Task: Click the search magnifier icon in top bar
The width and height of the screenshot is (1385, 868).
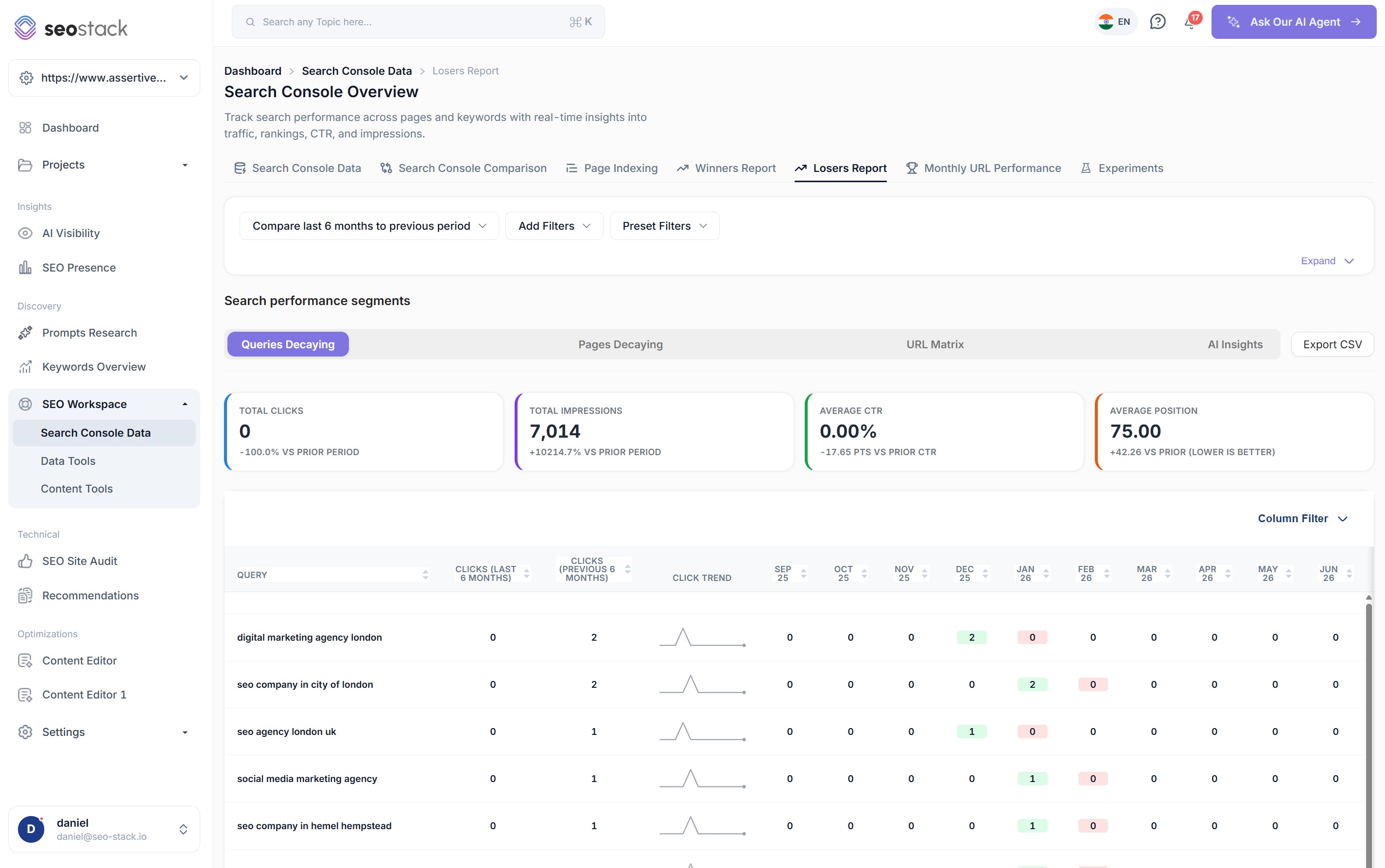Action: click(250, 22)
